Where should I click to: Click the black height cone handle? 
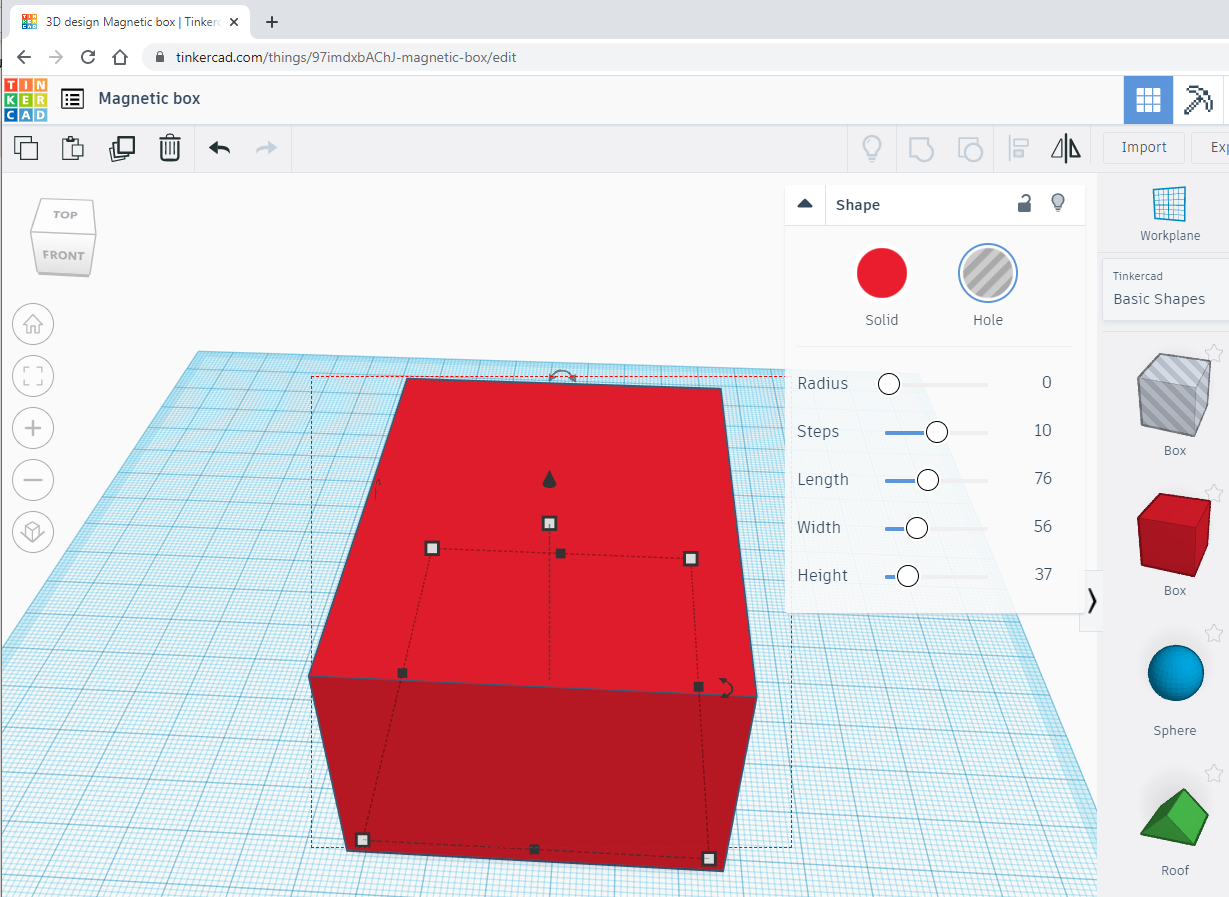click(549, 479)
